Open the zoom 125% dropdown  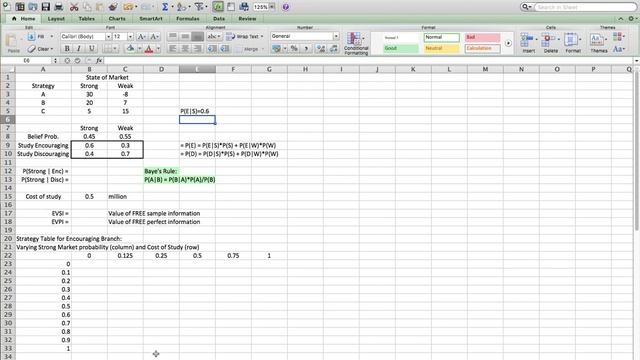pos(272,7)
